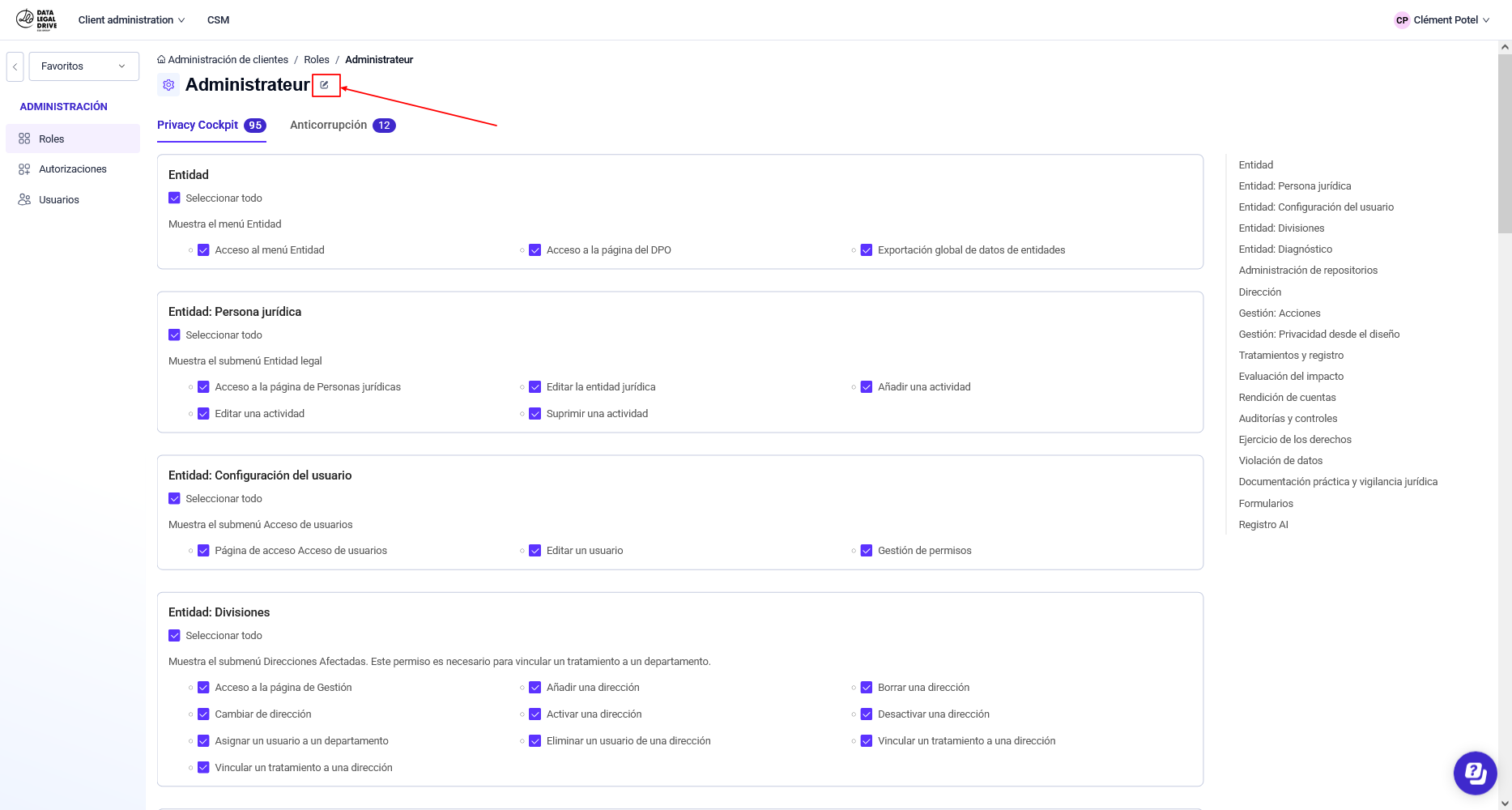The height and width of the screenshot is (810, 1512).
Task: Jump to Administración de repositorios section
Action: tap(1308, 271)
